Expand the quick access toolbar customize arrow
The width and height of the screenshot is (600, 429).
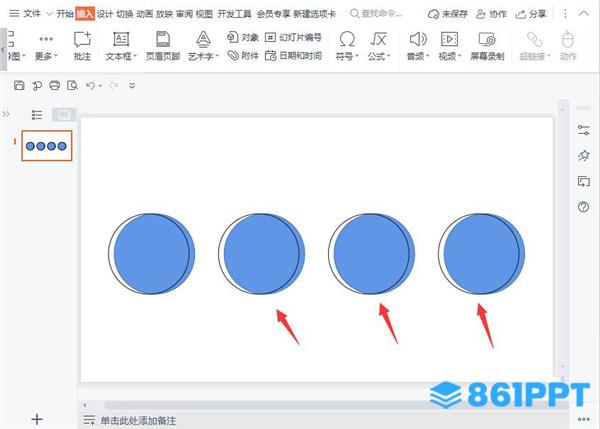click(132, 86)
